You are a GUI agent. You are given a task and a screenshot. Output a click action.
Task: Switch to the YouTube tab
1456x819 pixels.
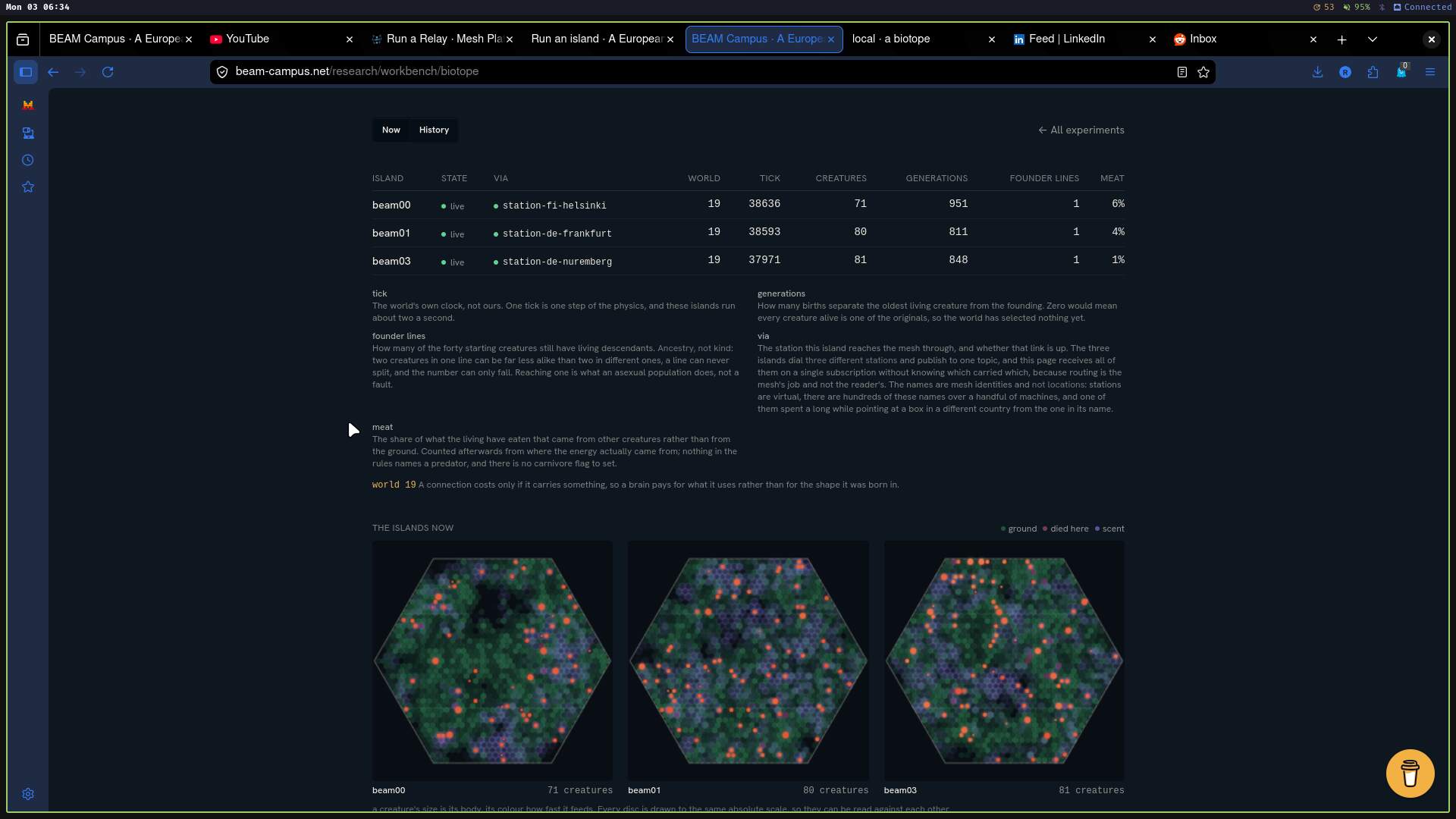pos(281,39)
